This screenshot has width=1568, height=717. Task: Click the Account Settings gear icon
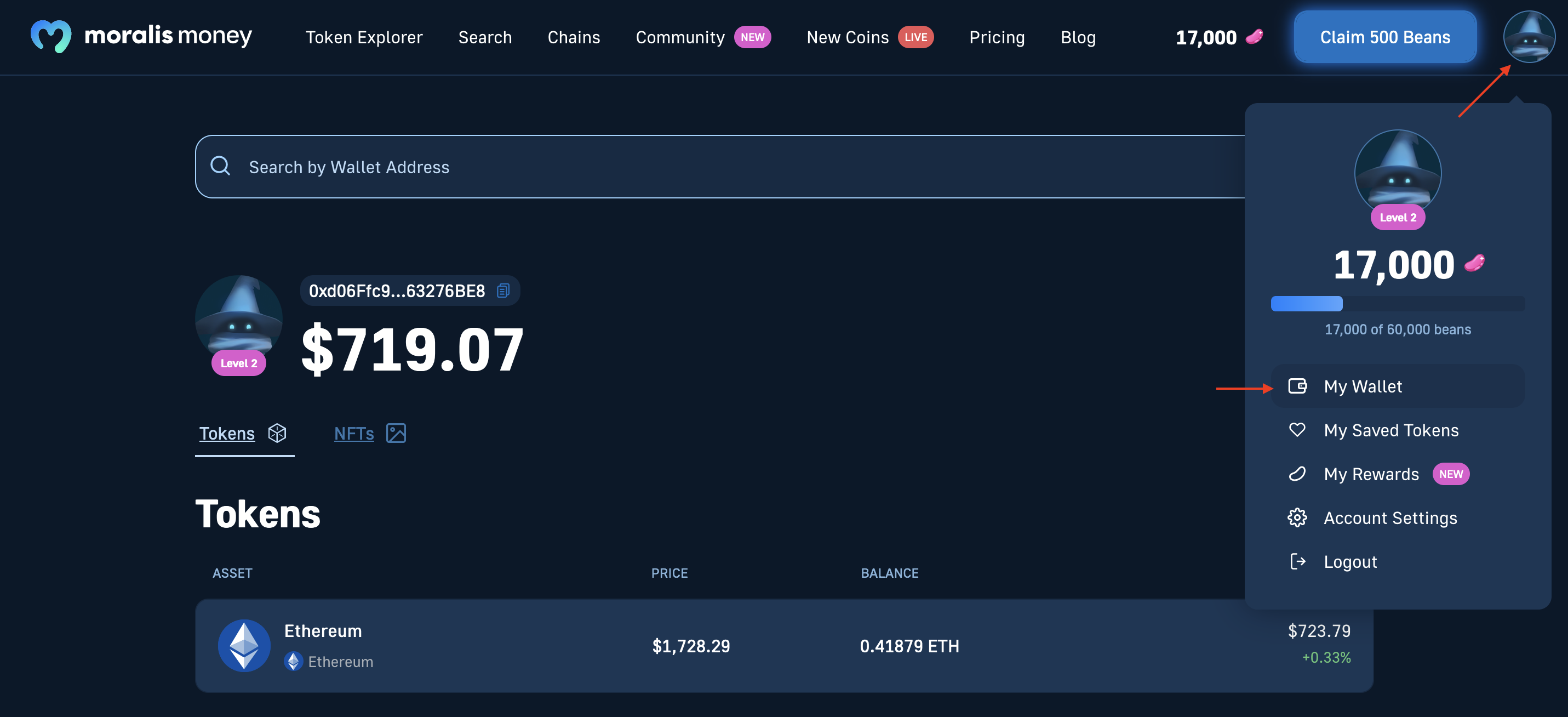click(1297, 517)
